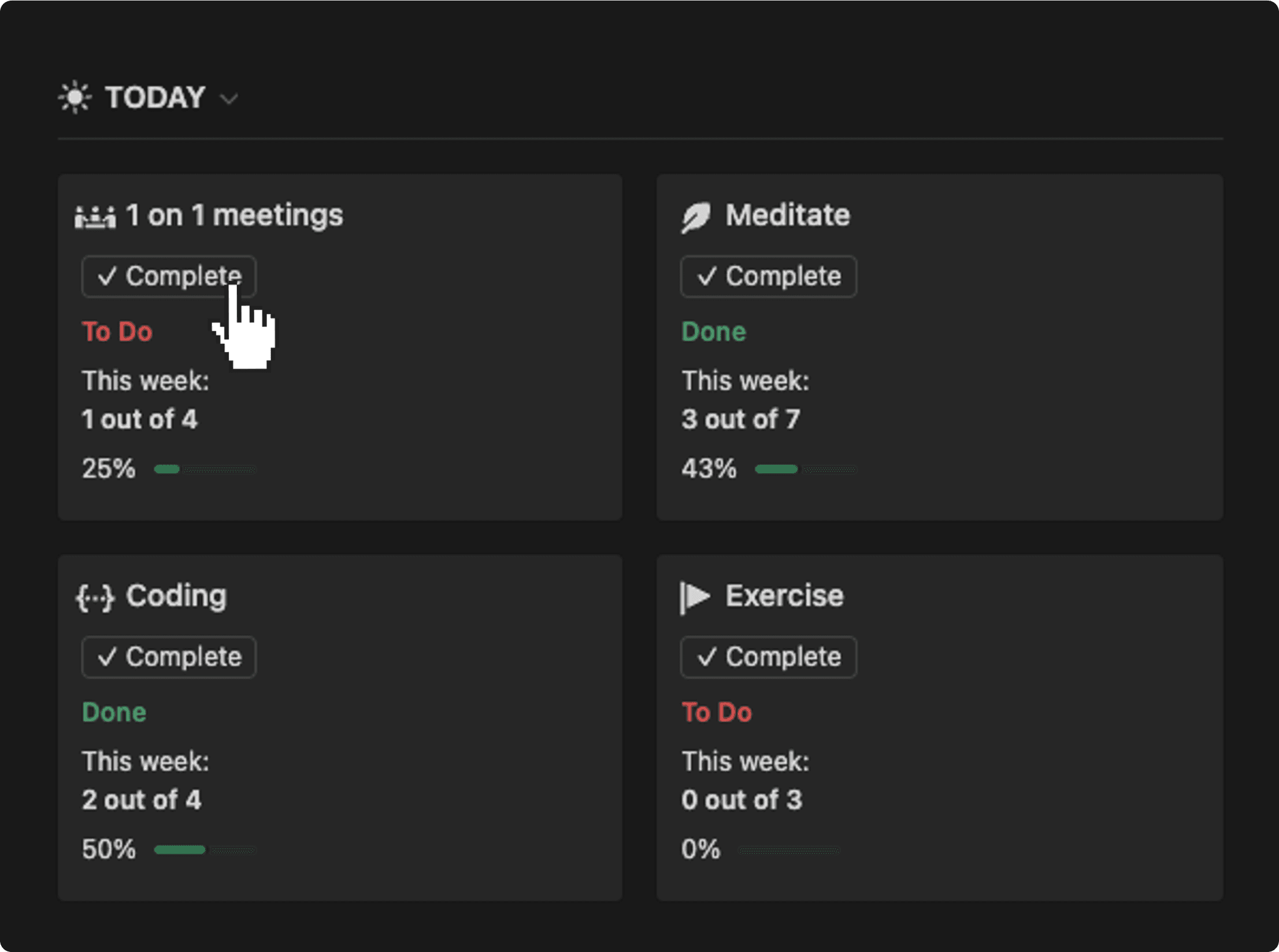Mark Exercise habit Complete

pos(768,657)
